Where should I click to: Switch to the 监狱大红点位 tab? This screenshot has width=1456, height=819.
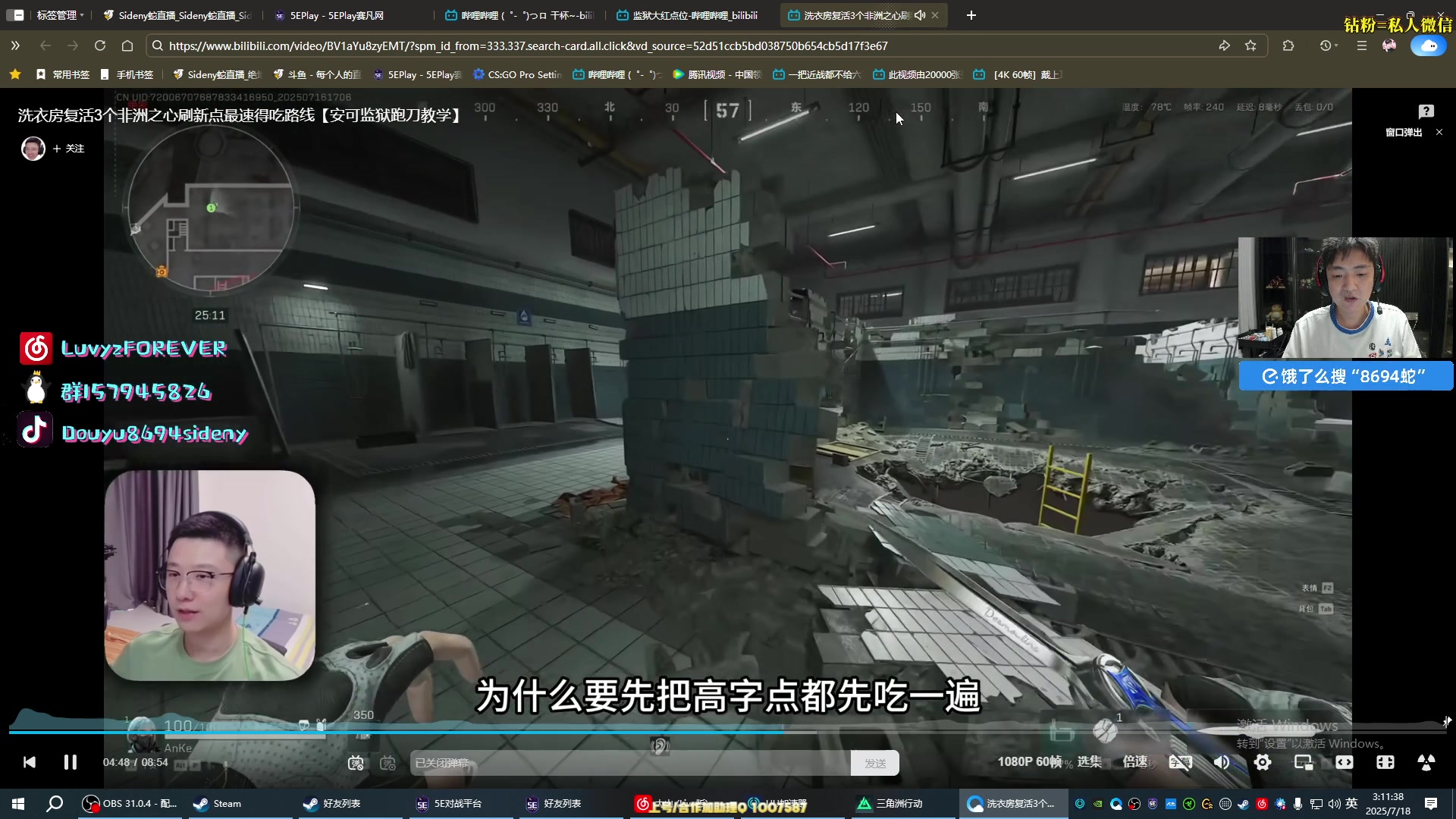coord(690,15)
